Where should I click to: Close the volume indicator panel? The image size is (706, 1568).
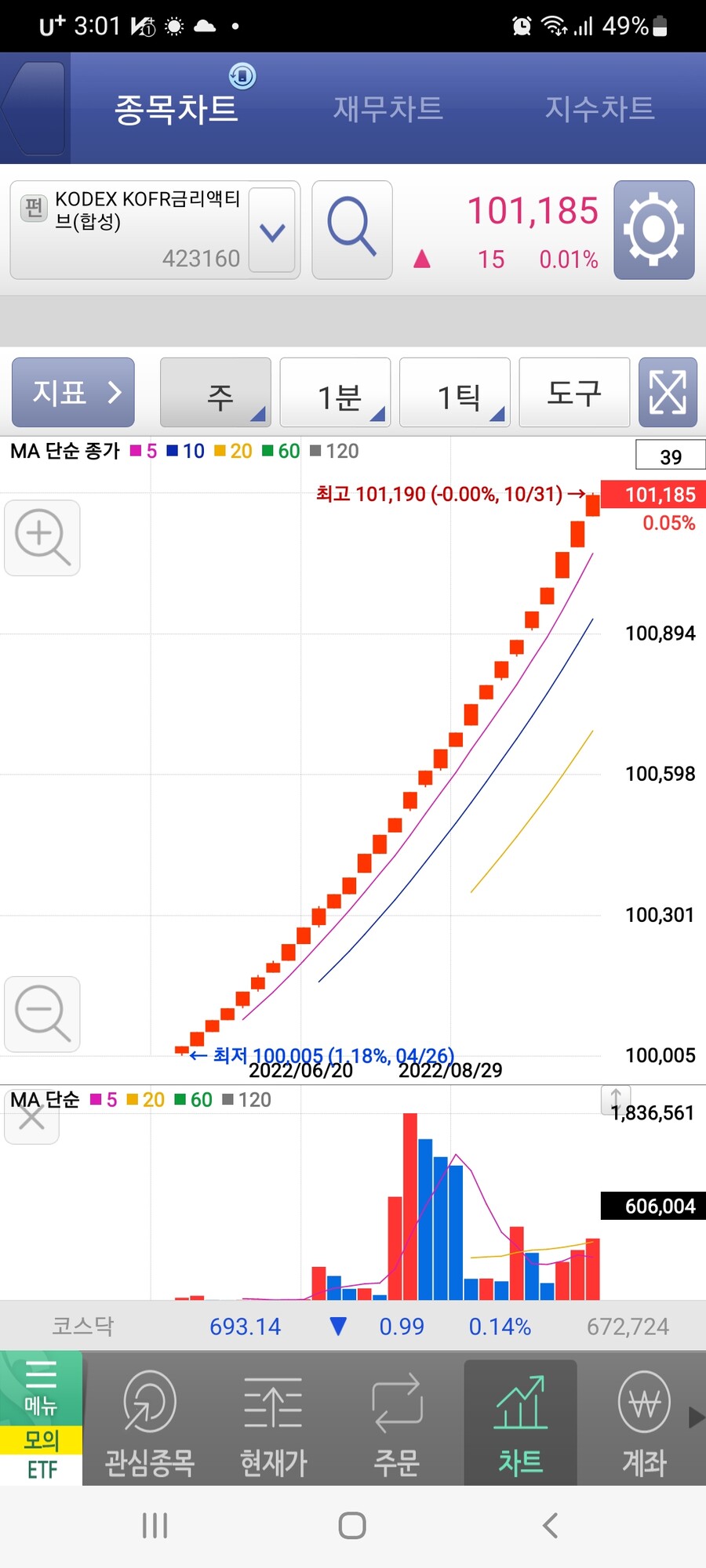tap(31, 1117)
